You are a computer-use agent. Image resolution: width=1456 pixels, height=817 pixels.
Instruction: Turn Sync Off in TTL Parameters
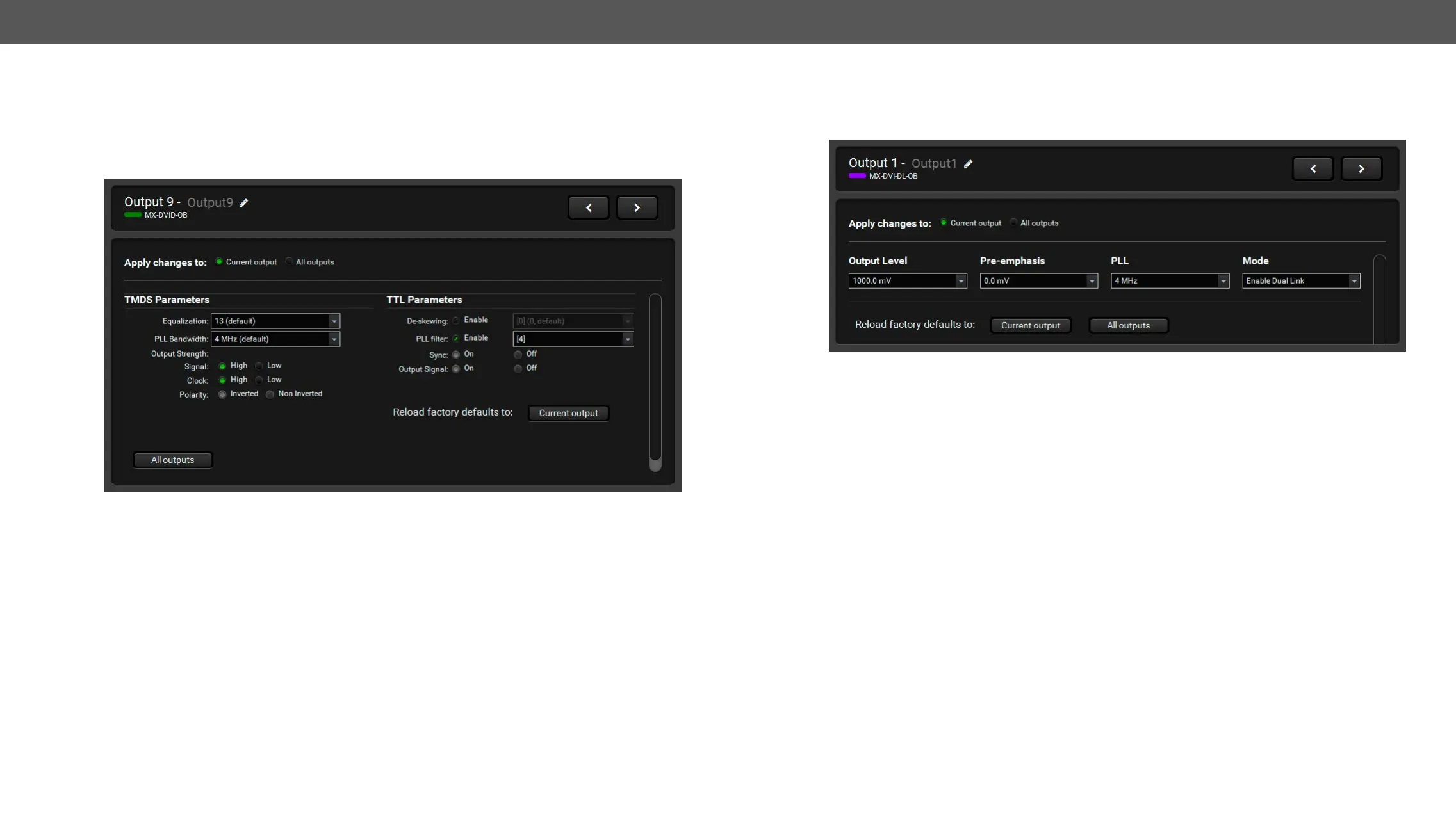coord(518,354)
